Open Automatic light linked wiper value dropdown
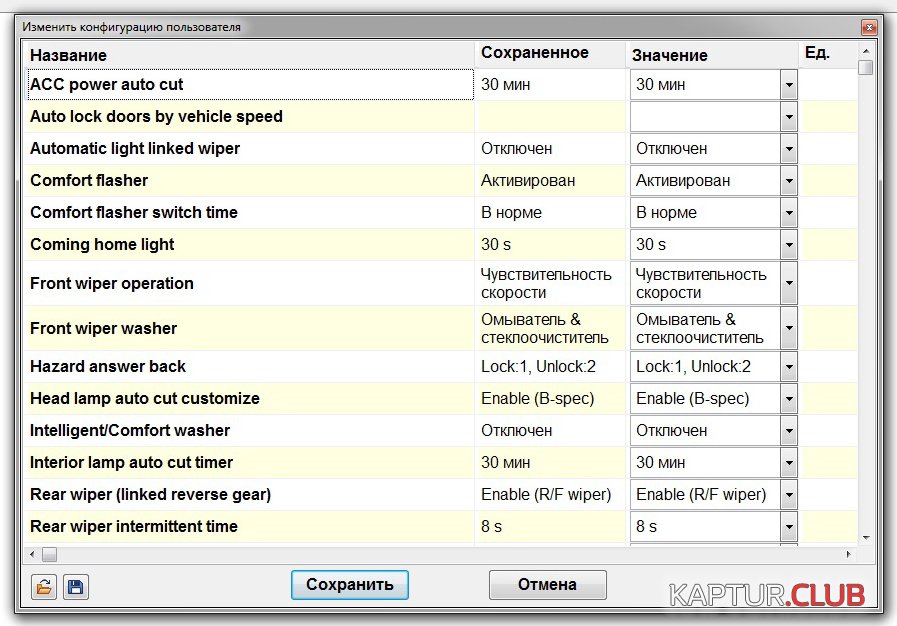The width and height of the screenshot is (897, 626). point(789,149)
